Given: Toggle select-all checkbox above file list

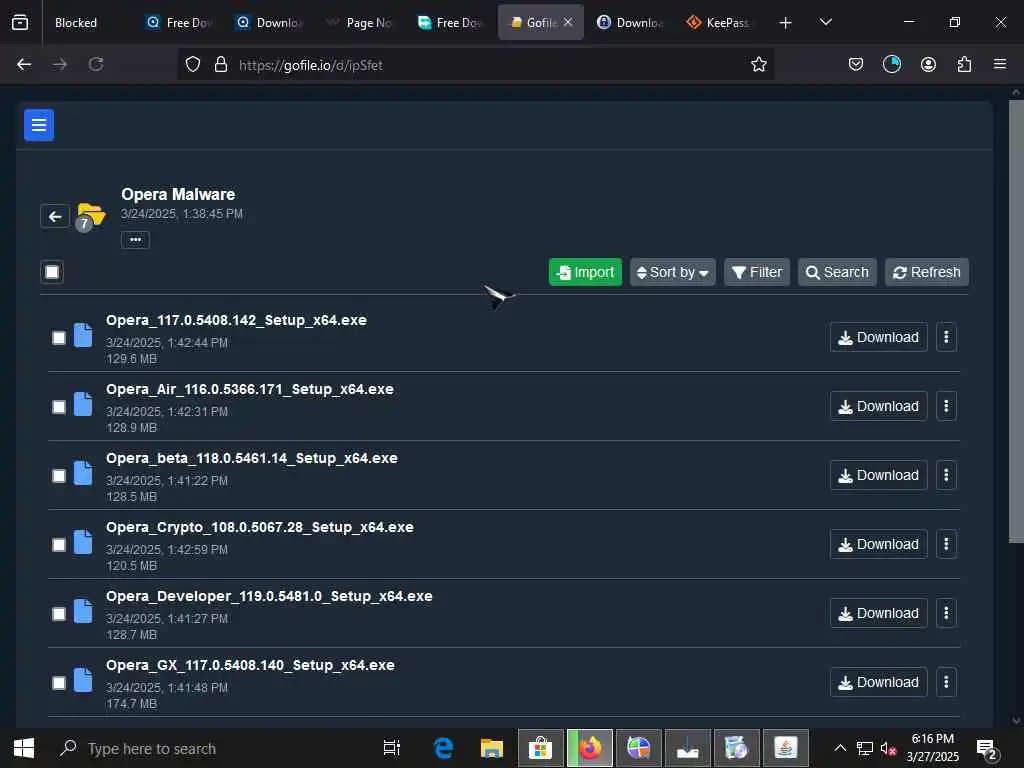Looking at the screenshot, I should (52, 272).
